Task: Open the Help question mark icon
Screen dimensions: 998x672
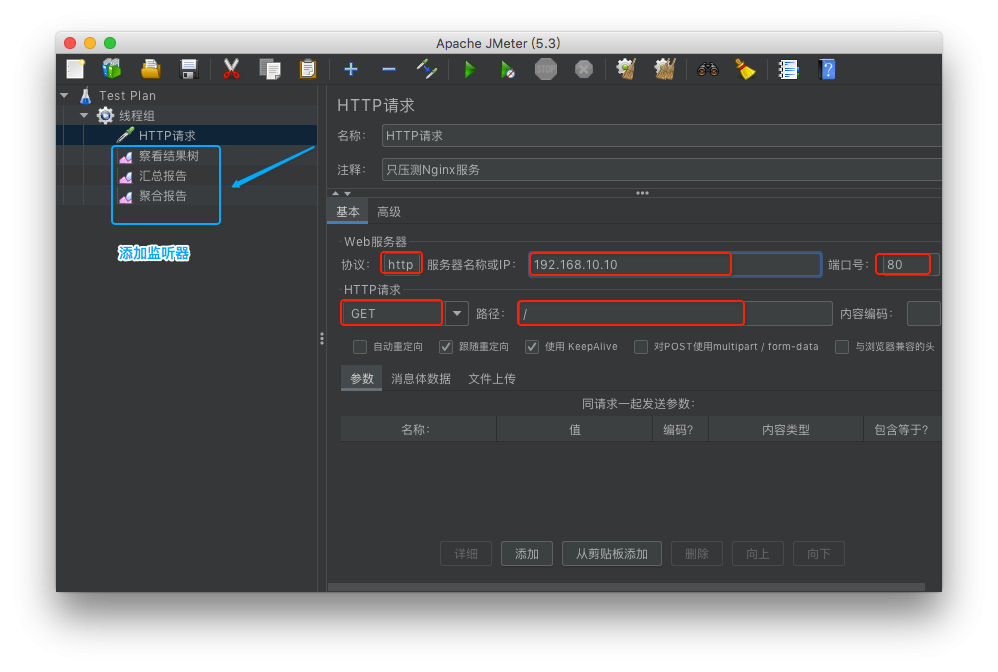Action: click(x=826, y=69)
